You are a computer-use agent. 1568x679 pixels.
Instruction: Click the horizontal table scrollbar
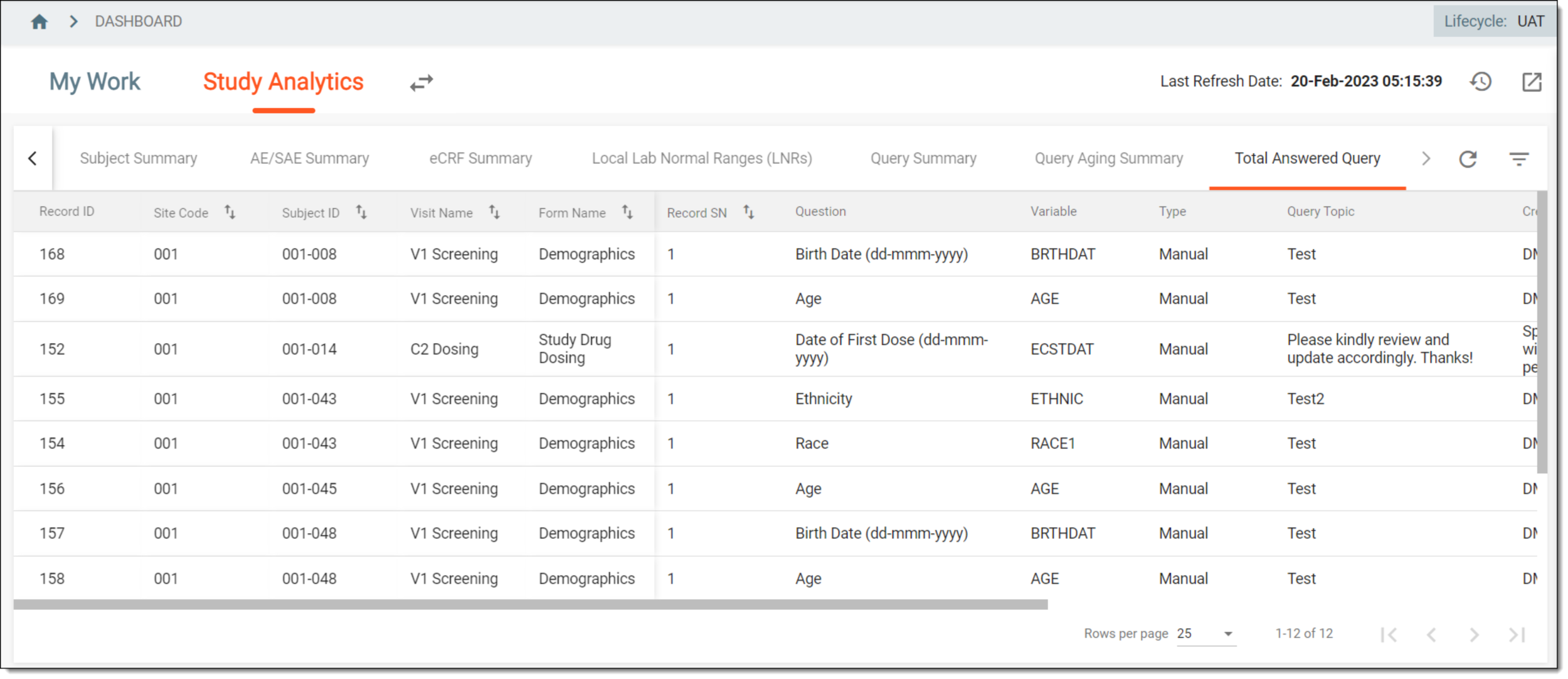tap(531, 605)
